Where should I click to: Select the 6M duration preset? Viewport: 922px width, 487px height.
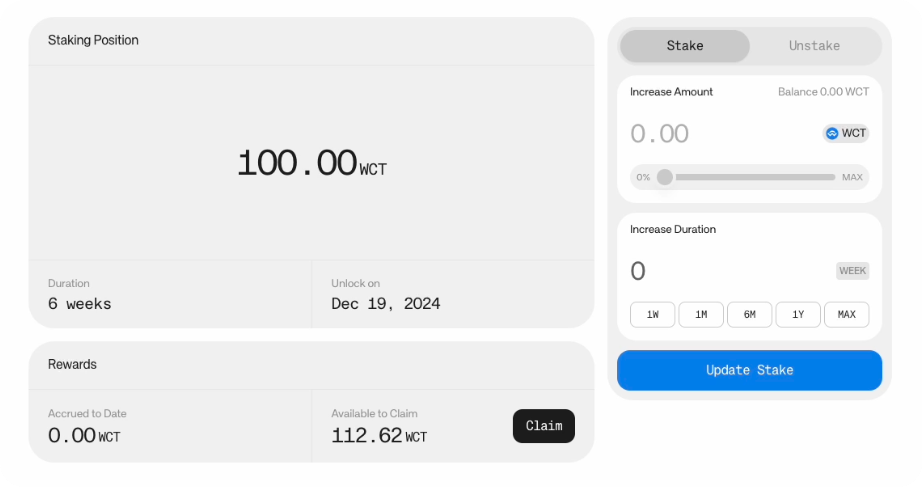tap(749, 315)
